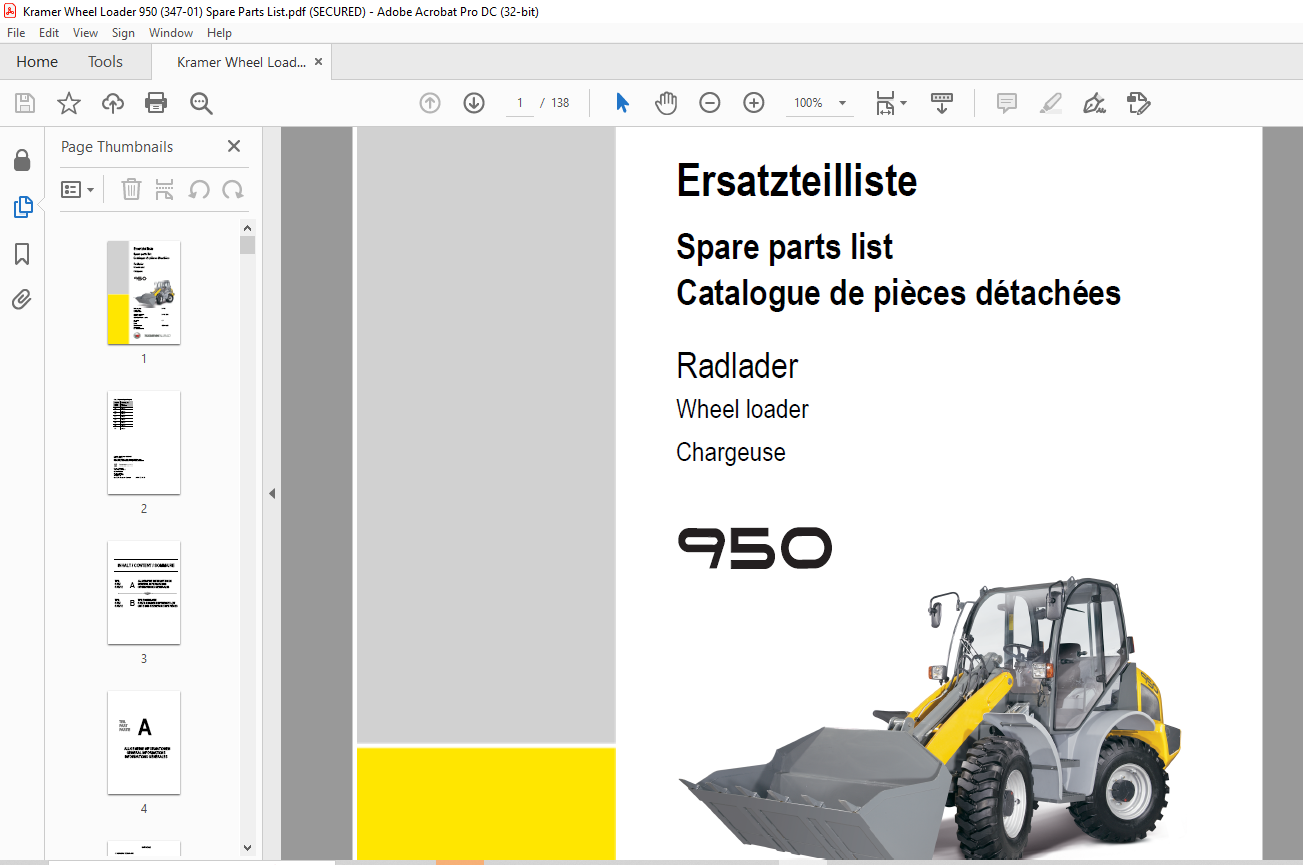This screenshot has height=865, width=1303.
Task: Open the stamp tool icon
Action: pyautogui.click(x=1138, y=103)
